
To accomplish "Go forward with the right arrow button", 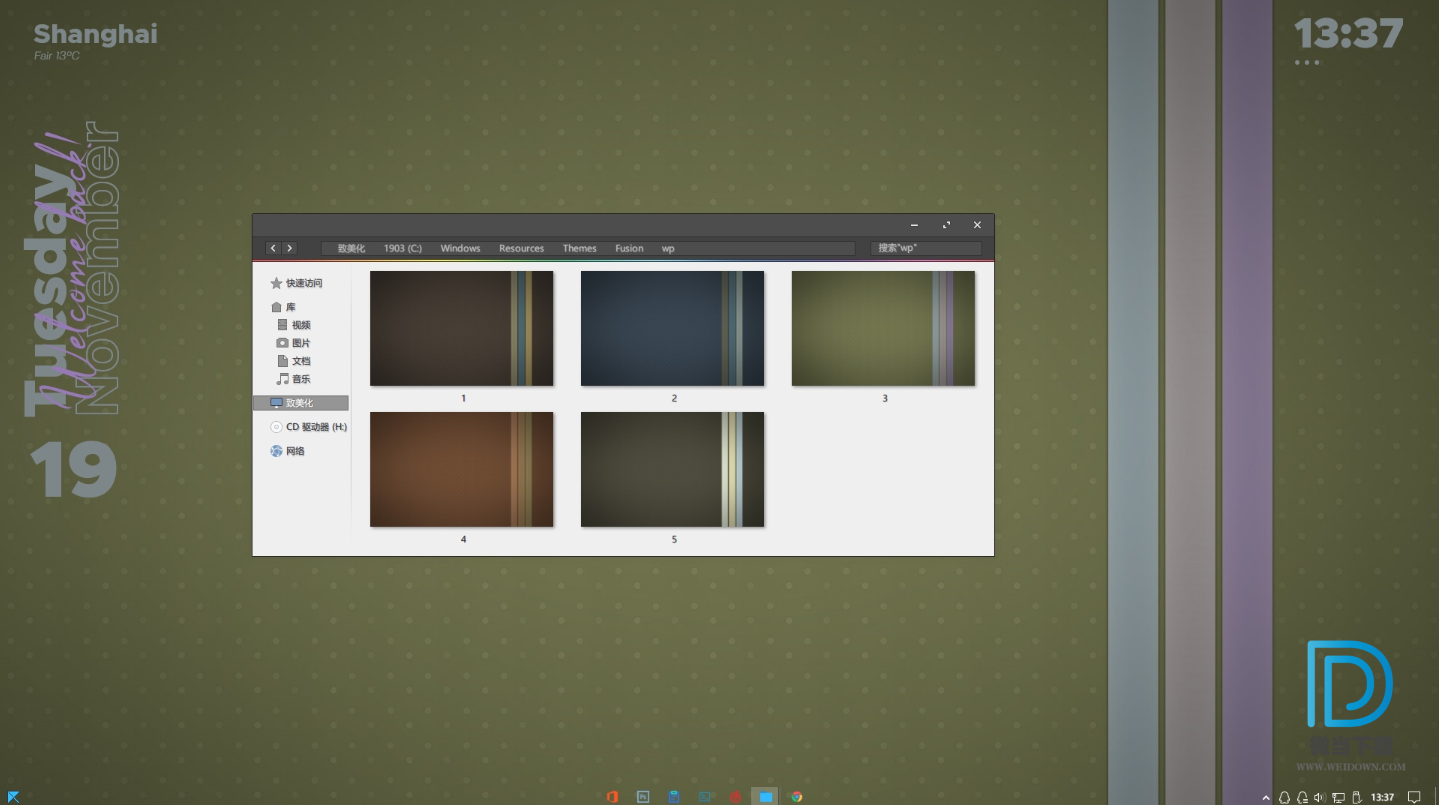I will tap(290, 248).
